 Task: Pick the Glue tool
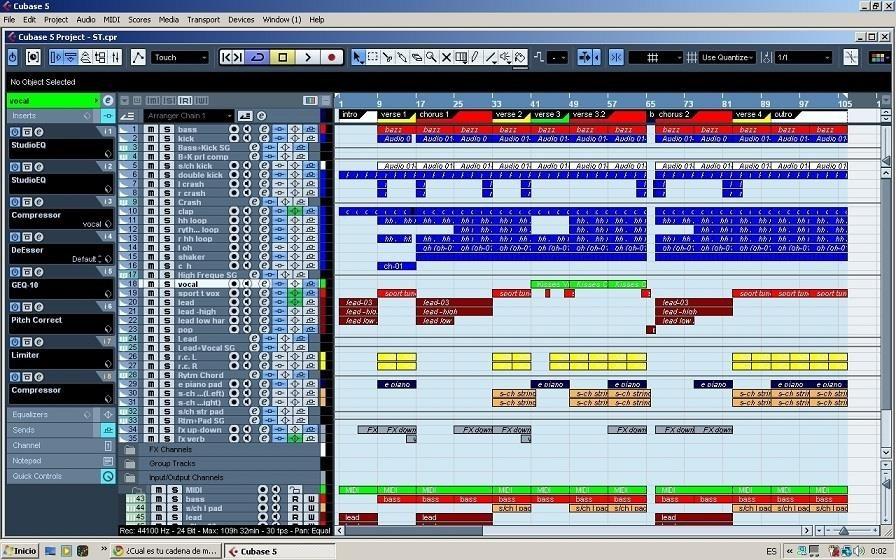402,57
